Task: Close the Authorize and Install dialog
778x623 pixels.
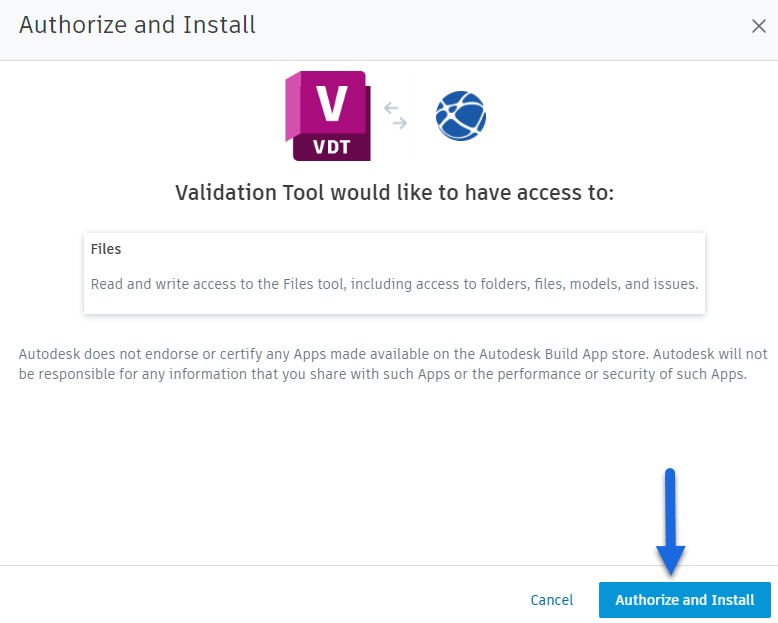Action: pyautogui.click(x=759, y=26)
